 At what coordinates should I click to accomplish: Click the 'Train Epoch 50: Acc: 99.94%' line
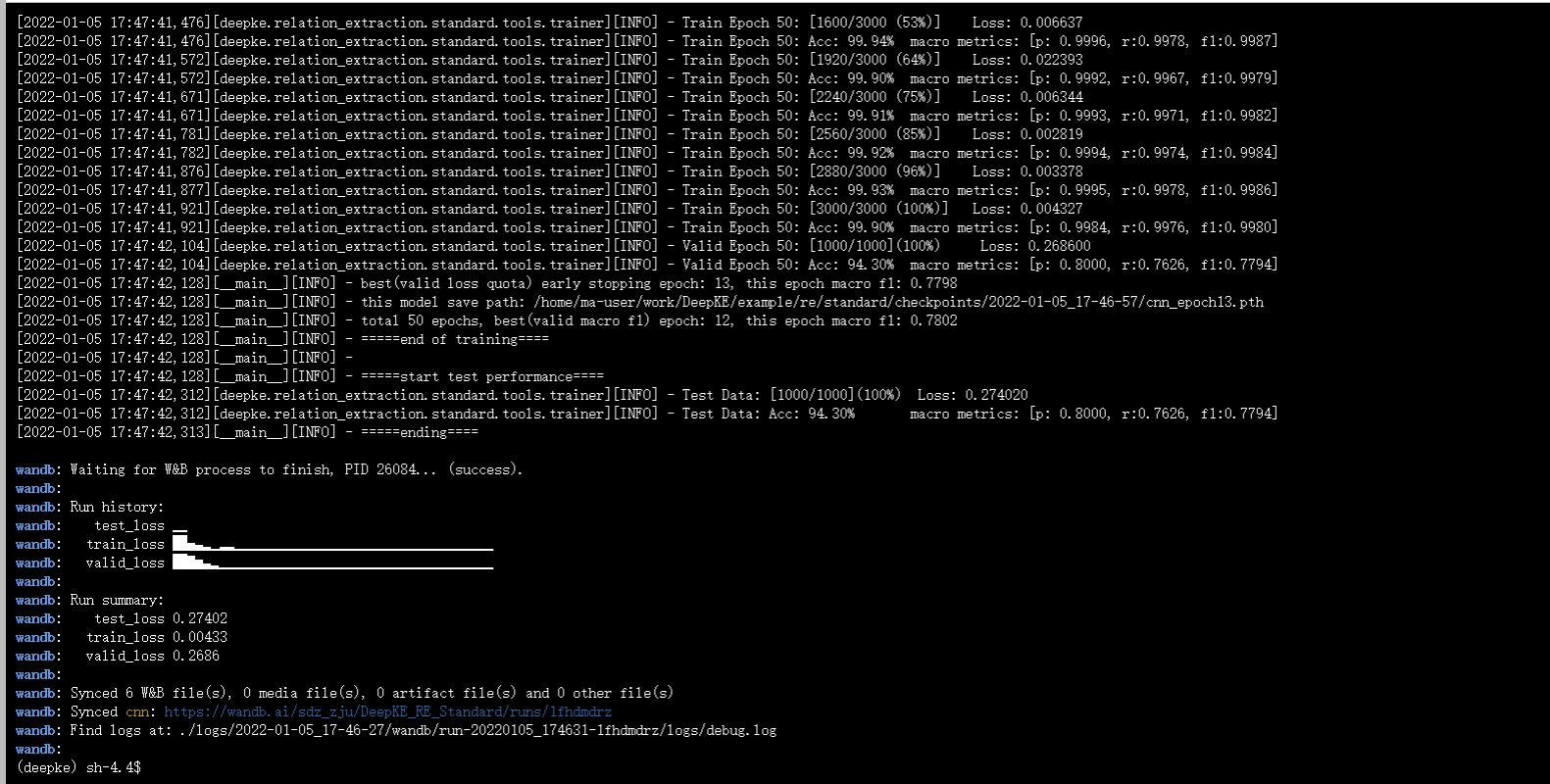pyautogui.click(x=647, y=41)
